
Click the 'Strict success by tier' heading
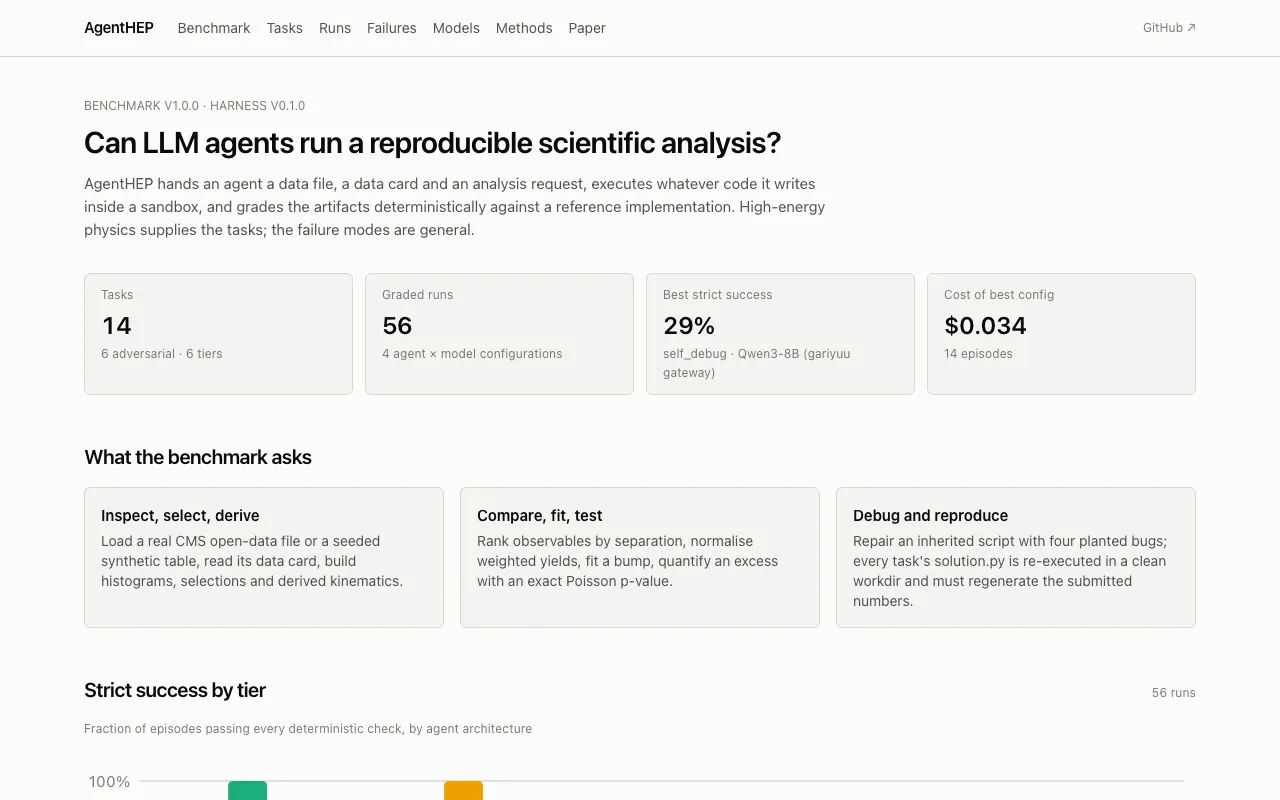pos(175,690)
